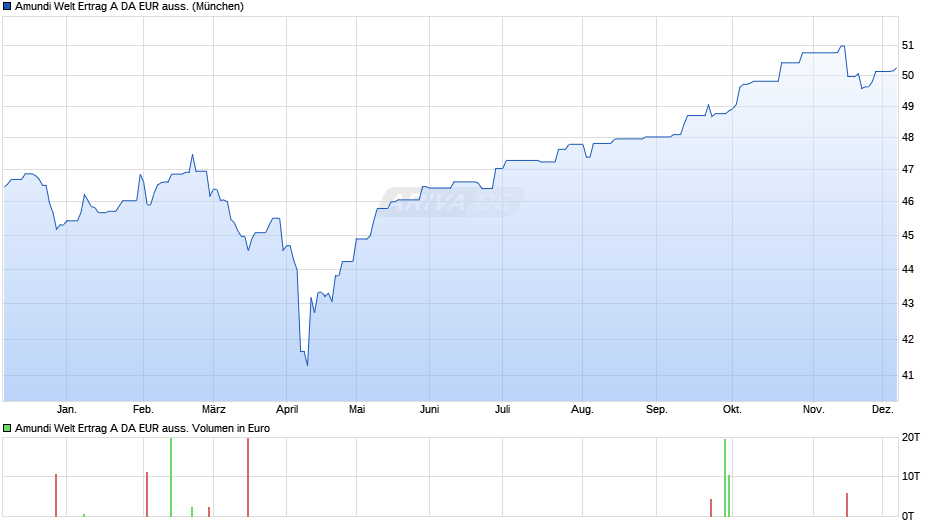Image resolution: width=940 pixels, height=526 pixels.
Task: Click the red volume bar before January label
Action: 56,495
